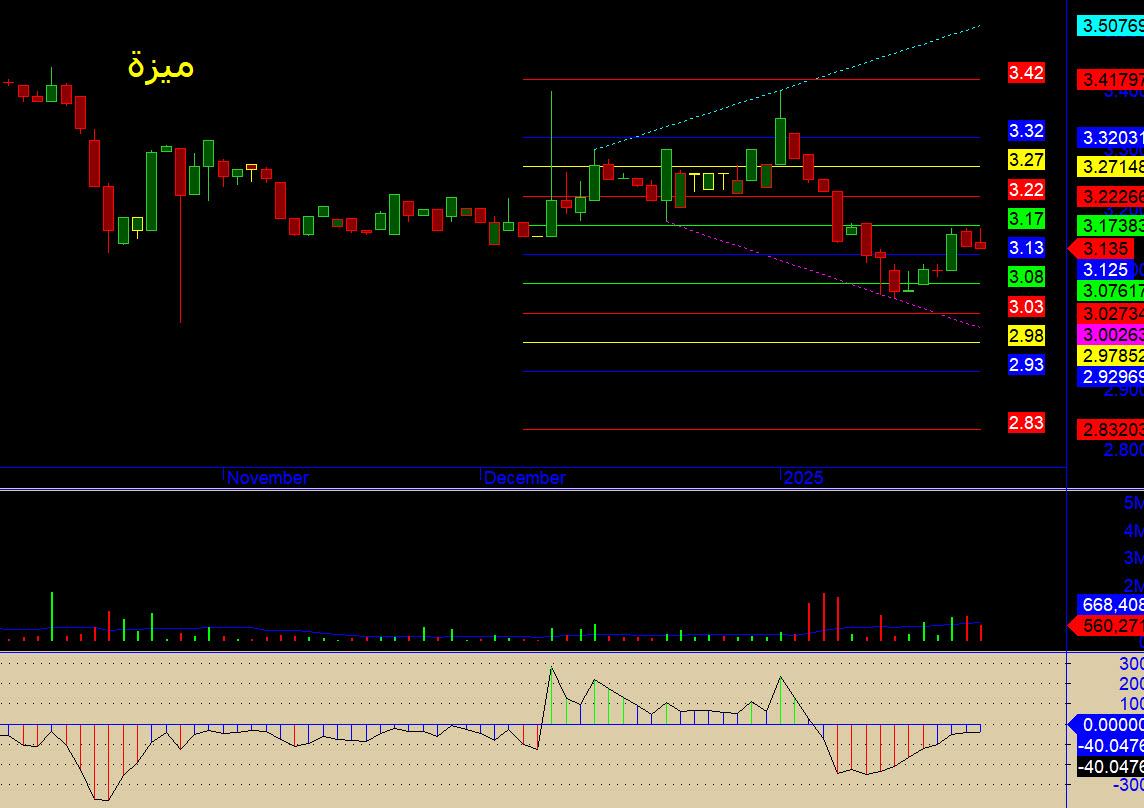The width and height of the screenshot is (1144, 808).
Task: Select the red 3.135 last price marker
Action: tap(1102, 248)
